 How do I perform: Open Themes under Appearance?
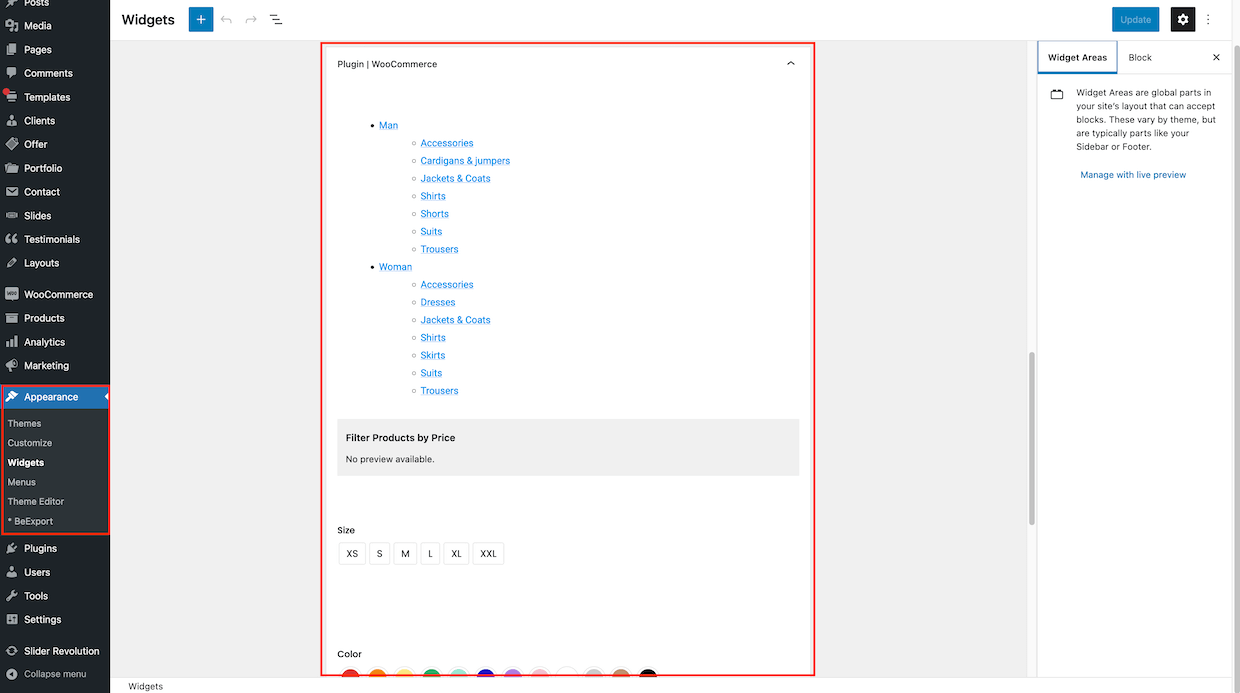pos(25,423)
